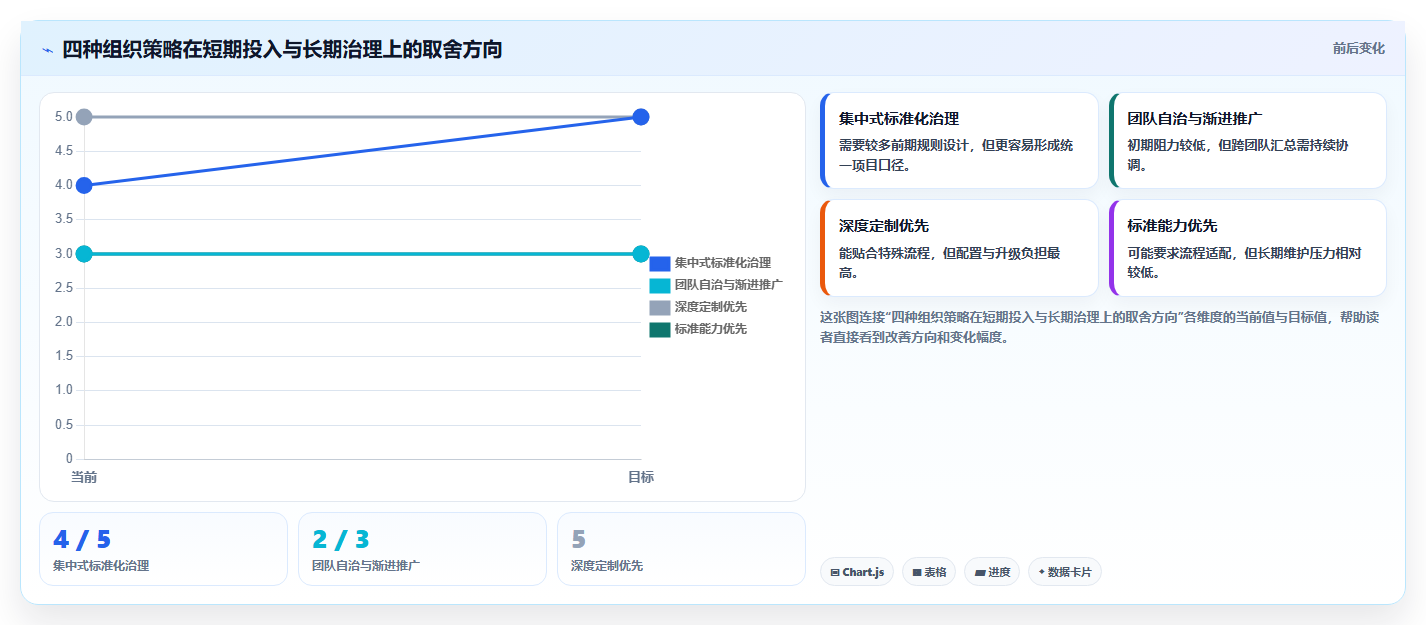The width and height of the screenshot is (1426, 625).
Task: Click the stat card showing 5
Action: (x=681, y=549)
